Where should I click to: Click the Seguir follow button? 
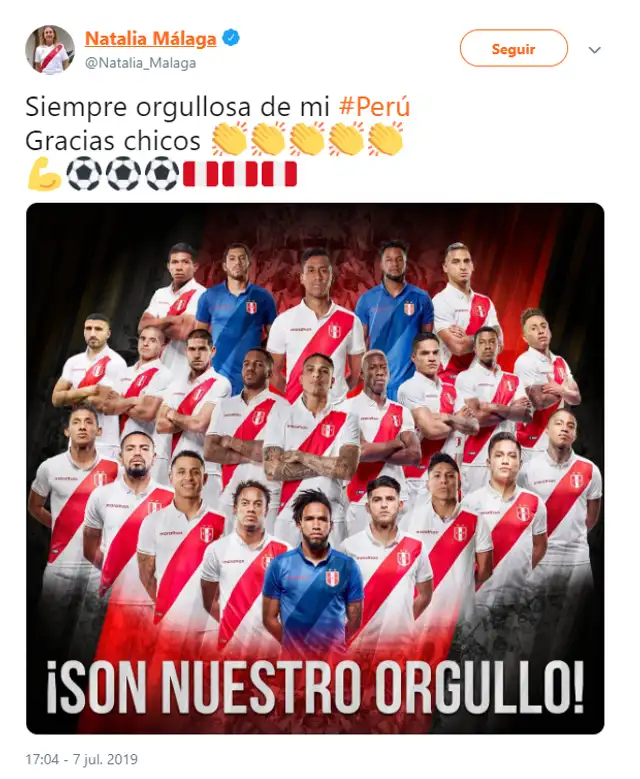pyautogui.click(x=513, y=48)
